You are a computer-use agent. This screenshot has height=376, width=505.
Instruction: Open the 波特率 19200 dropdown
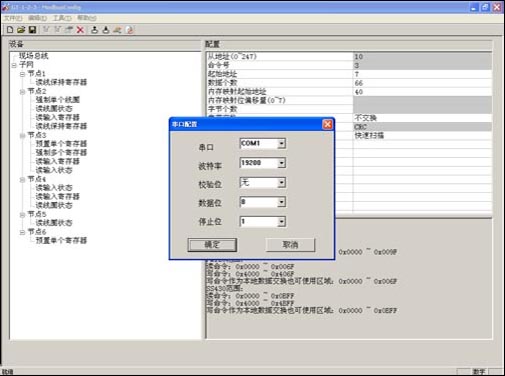tap(281, 163)
